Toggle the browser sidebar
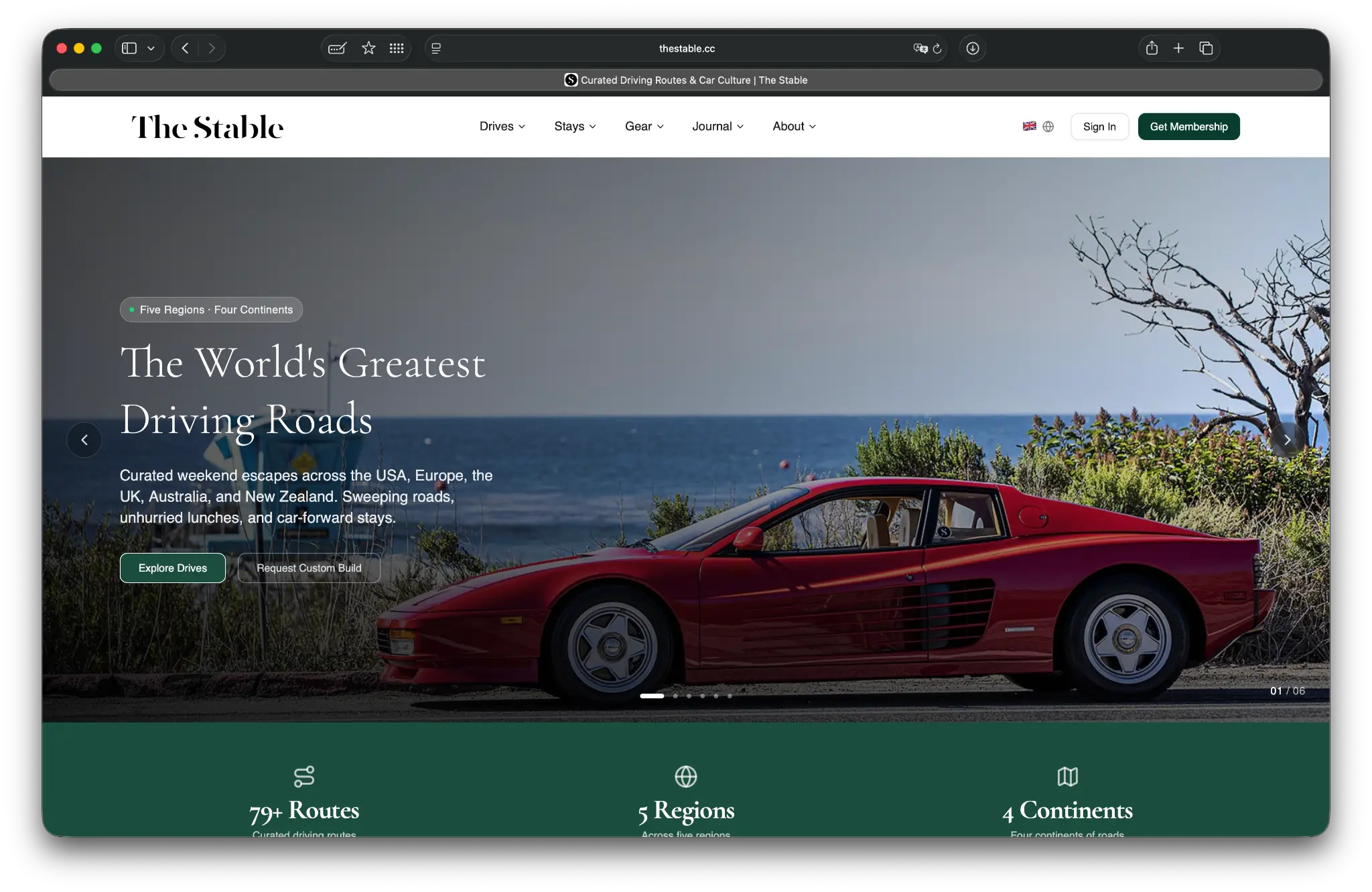 130,48
